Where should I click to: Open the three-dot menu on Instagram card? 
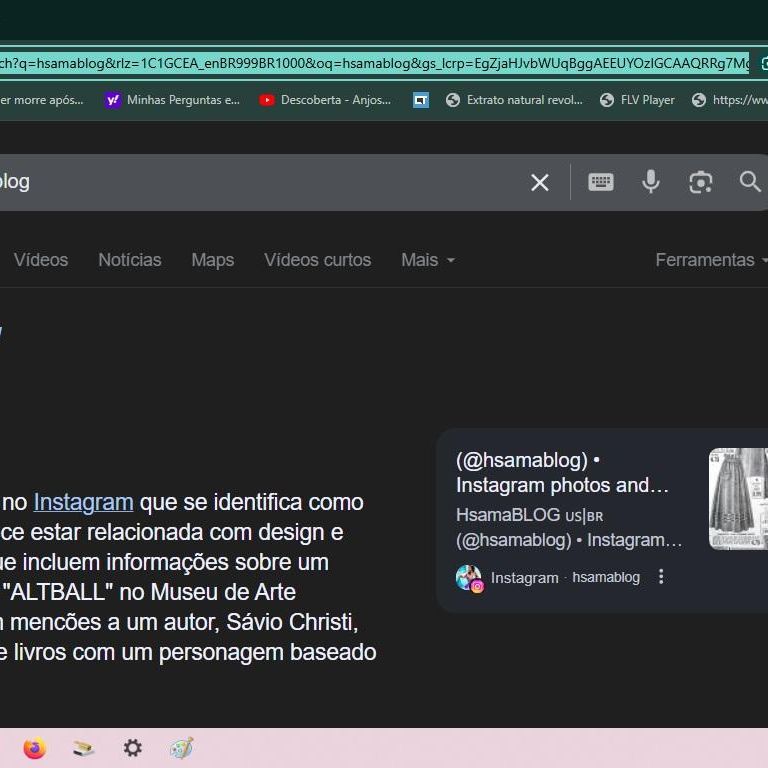[x=661, y=577]
